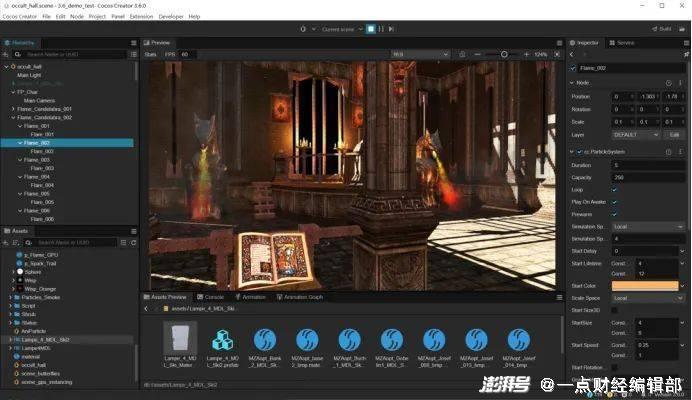This screenshot has height=400, width=692.
Task: Click the Stats button in Preview
Action: pos(150,54)
